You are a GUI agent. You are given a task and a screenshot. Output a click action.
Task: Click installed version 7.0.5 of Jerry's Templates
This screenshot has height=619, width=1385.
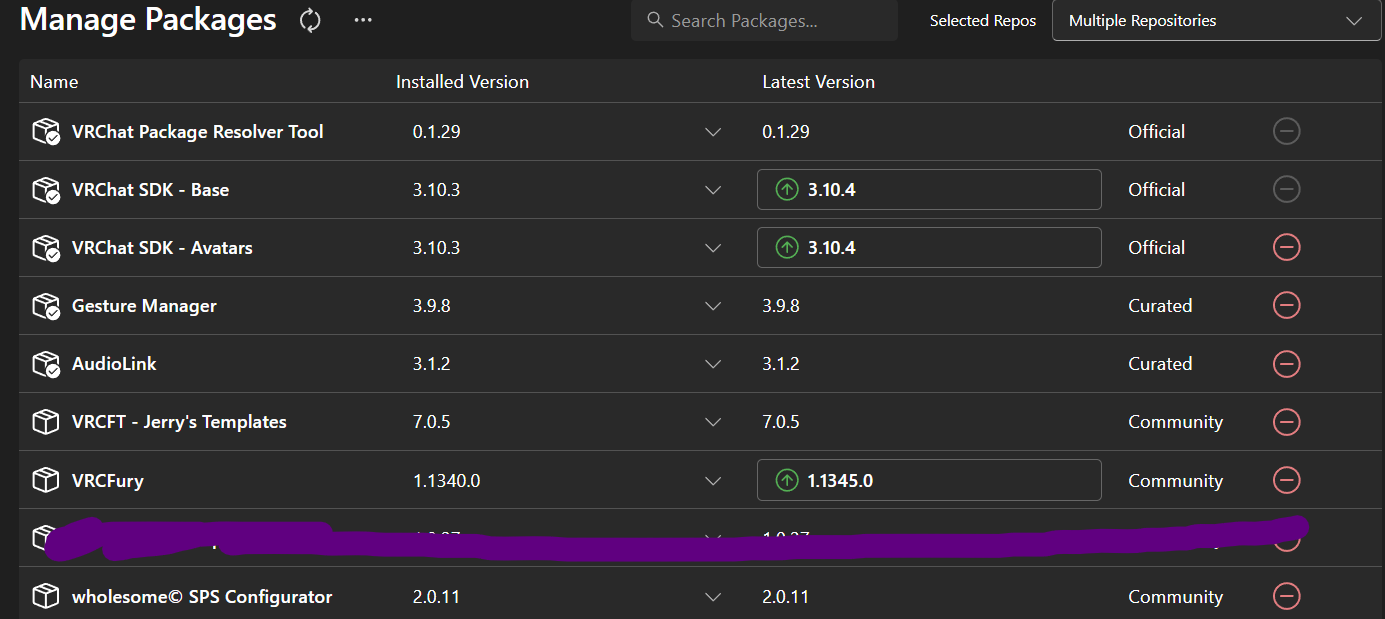point(431,422)
